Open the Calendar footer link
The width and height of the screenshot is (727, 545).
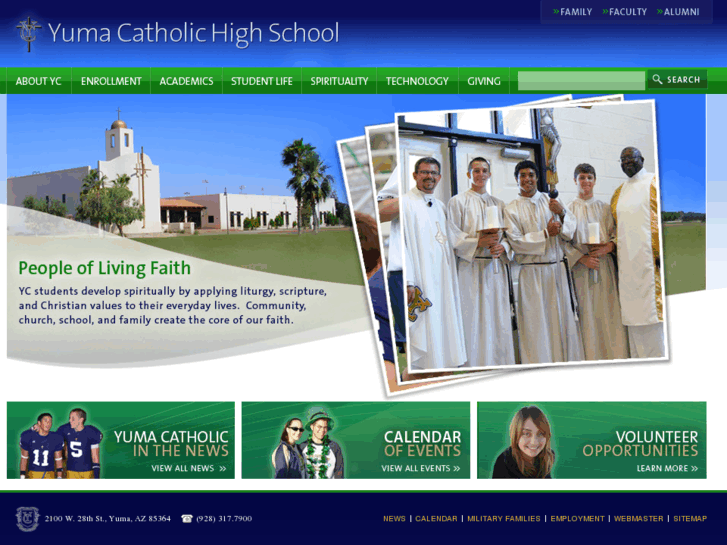click(x=436, y=519)
